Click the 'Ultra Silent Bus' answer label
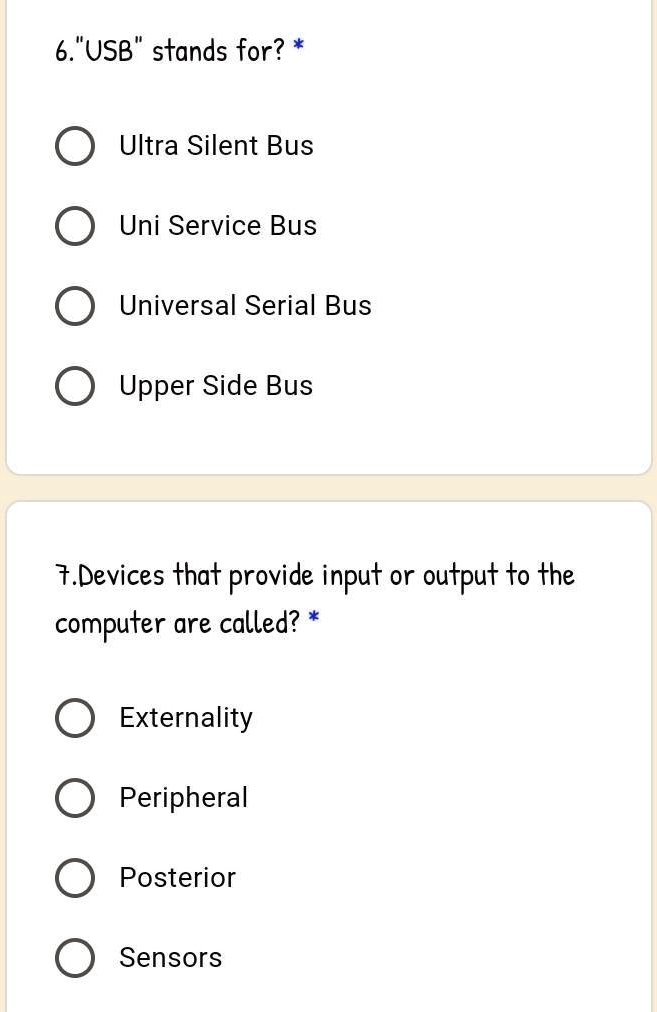Image resolution: width=657 pixels, height=1012 pixels. (x=216, y=145)
